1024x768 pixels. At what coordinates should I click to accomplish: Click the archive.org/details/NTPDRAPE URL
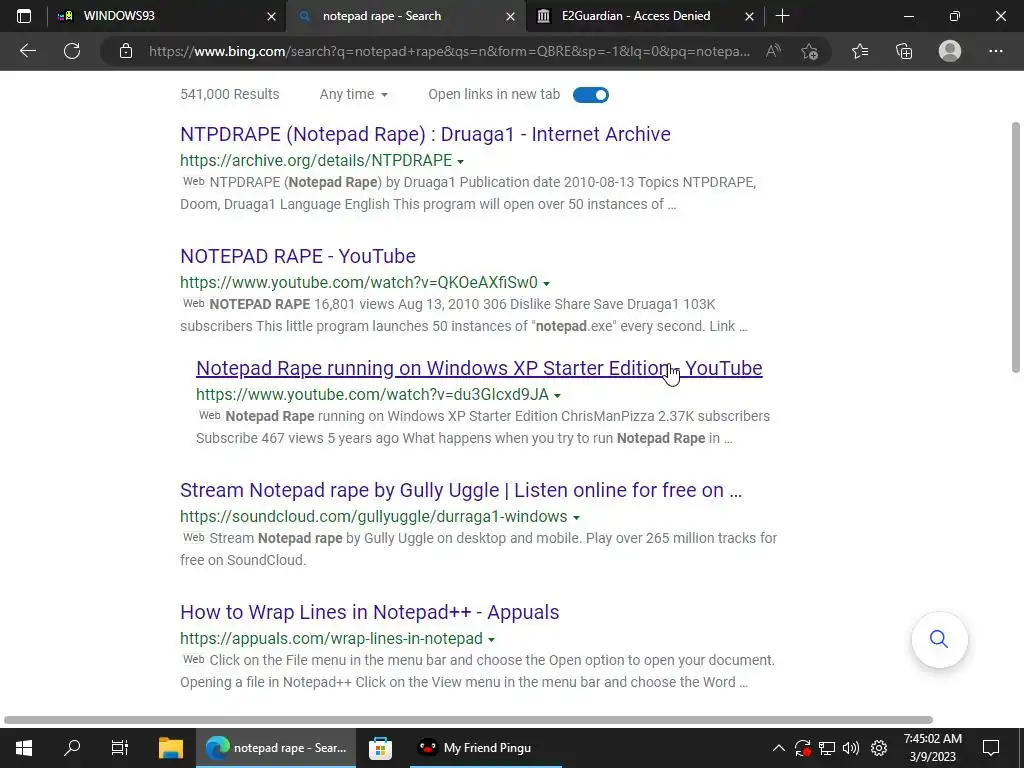(316, 161)
